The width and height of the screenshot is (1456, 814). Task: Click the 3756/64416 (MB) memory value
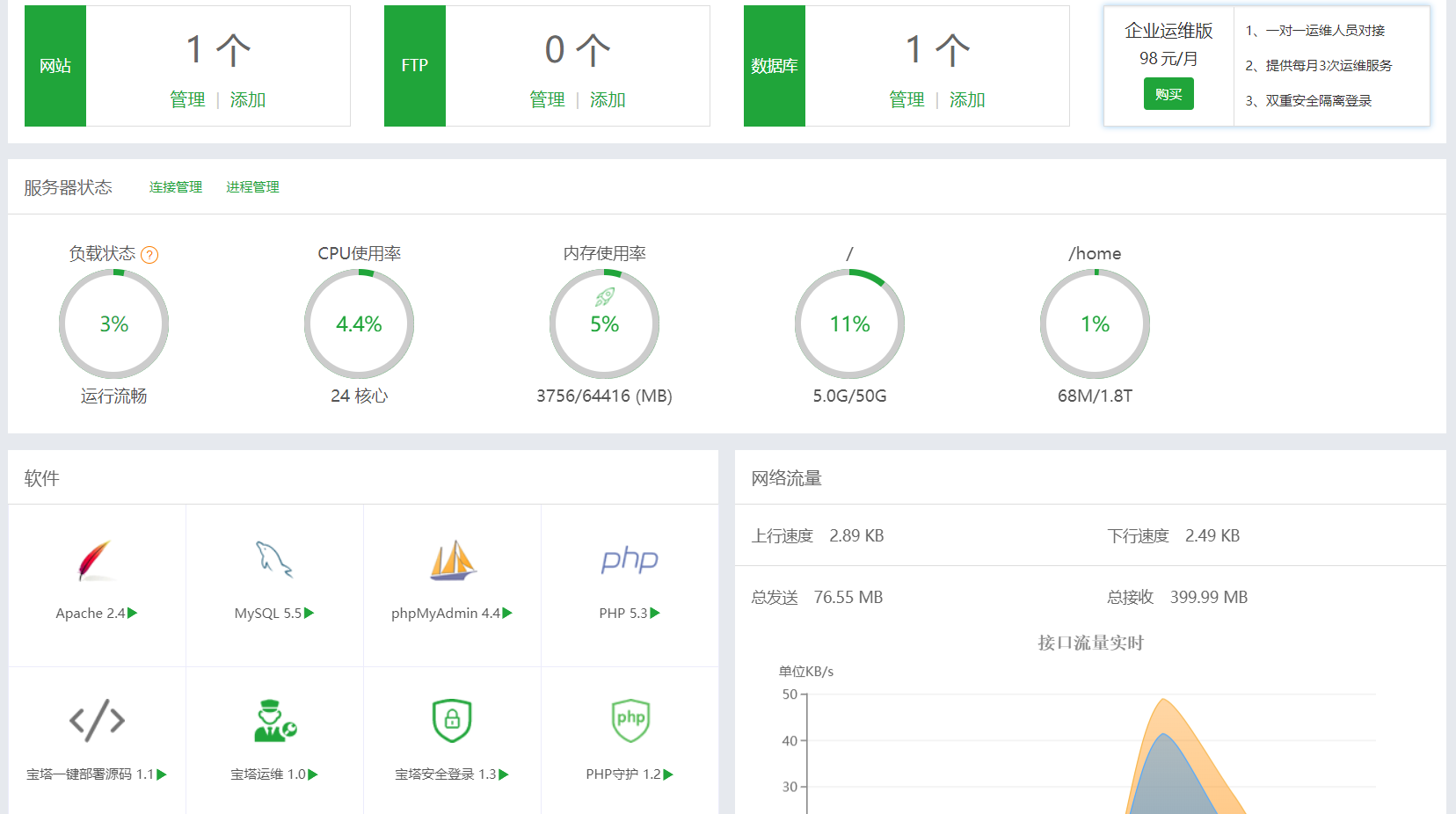coord(604,396)
